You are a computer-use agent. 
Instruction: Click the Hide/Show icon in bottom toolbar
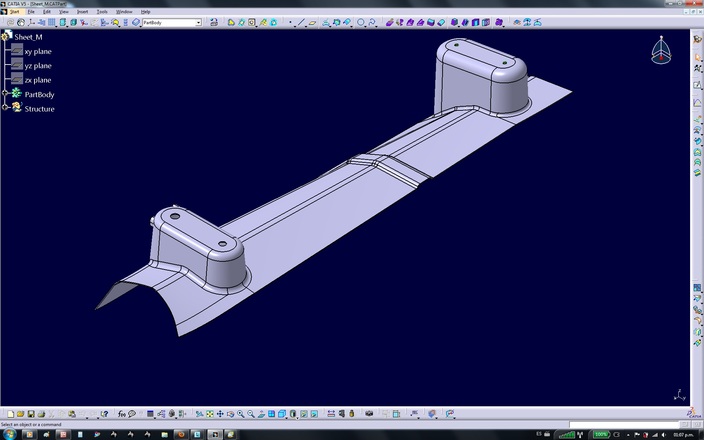pyautogui.click(x=304, y=414)
